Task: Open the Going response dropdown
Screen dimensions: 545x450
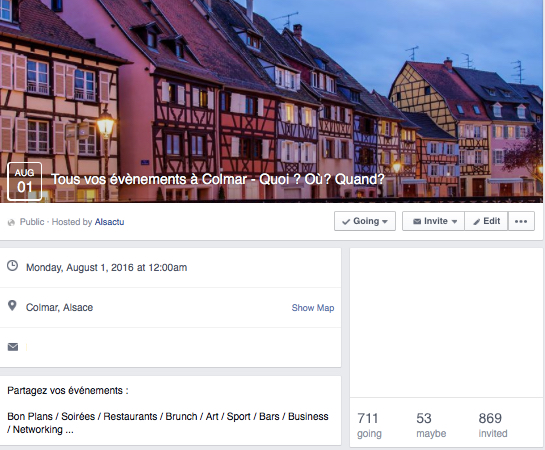Action: coord(365,221)
